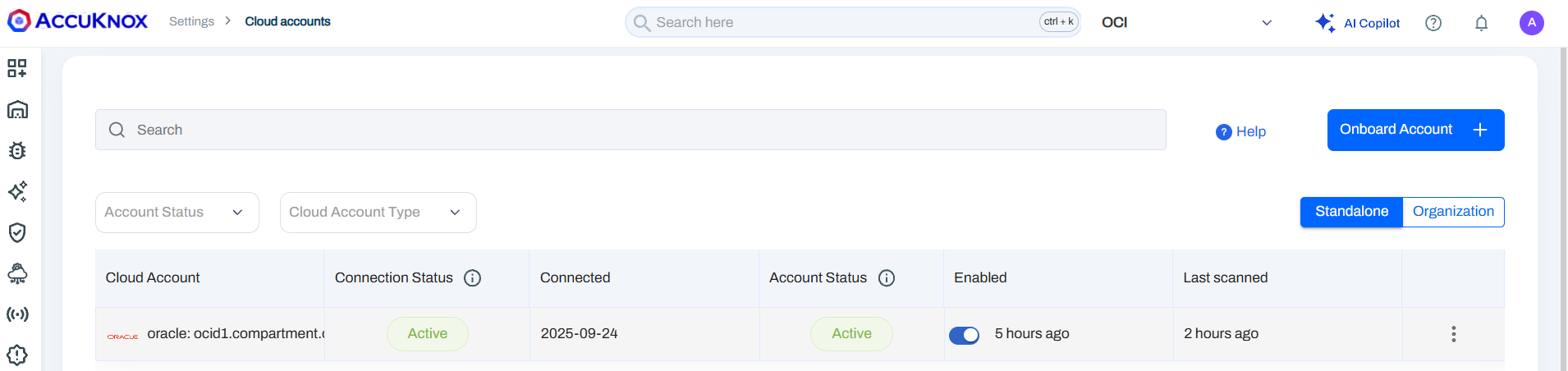Open the dashboard icon in left sidebar
Viewport: 1568px width, 371px height.
[17, 68]
